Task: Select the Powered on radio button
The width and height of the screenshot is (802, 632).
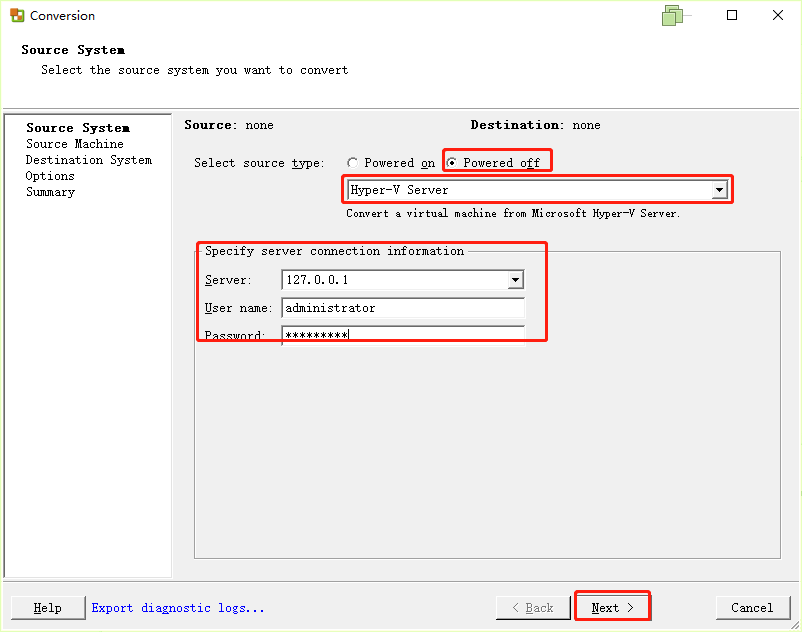Action: tap(352, 163)
